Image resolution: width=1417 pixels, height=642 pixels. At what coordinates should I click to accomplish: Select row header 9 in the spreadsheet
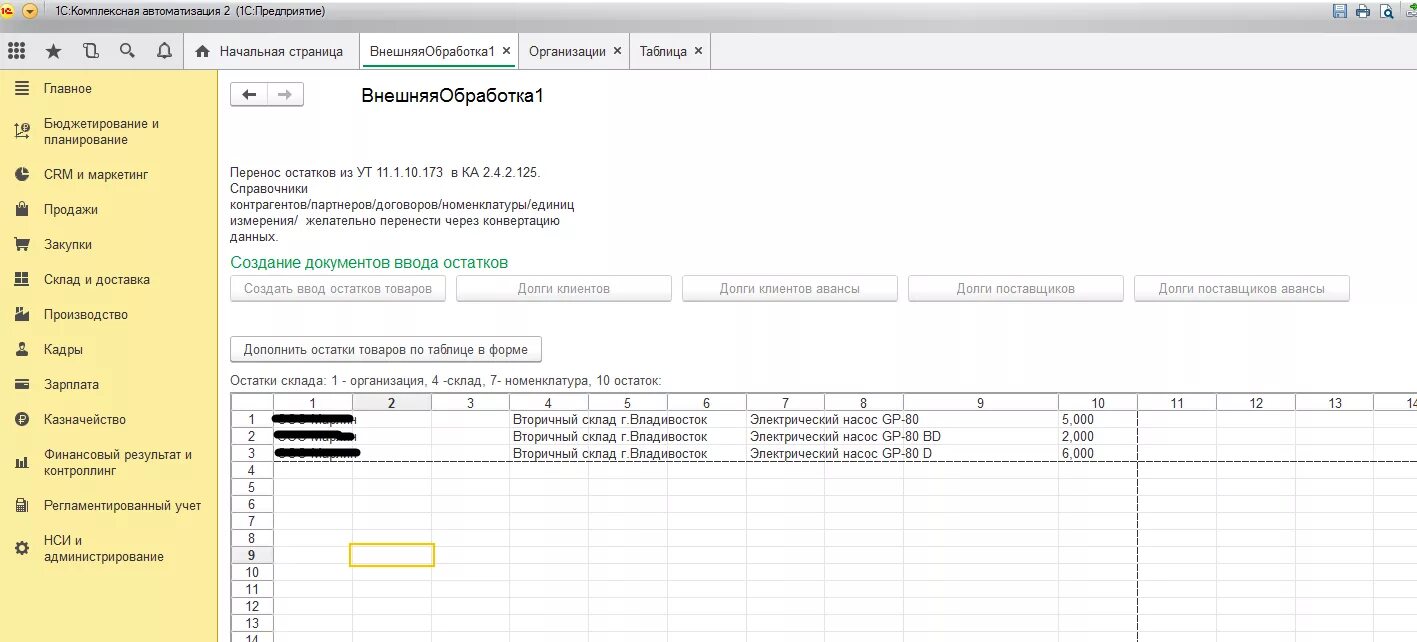pyautogui.click(x=252, y=555)
